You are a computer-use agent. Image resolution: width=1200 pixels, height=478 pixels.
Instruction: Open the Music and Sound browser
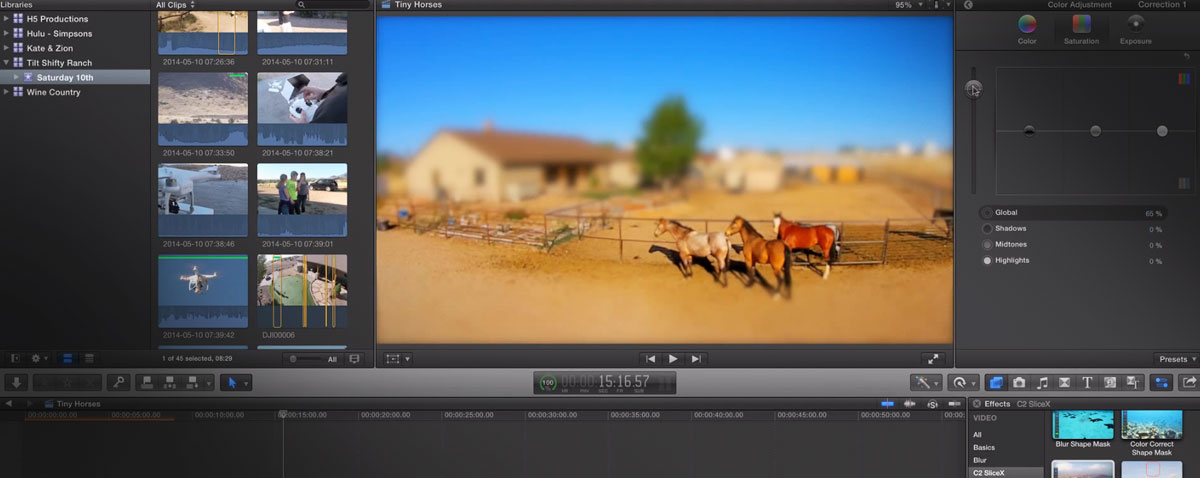1042,382
